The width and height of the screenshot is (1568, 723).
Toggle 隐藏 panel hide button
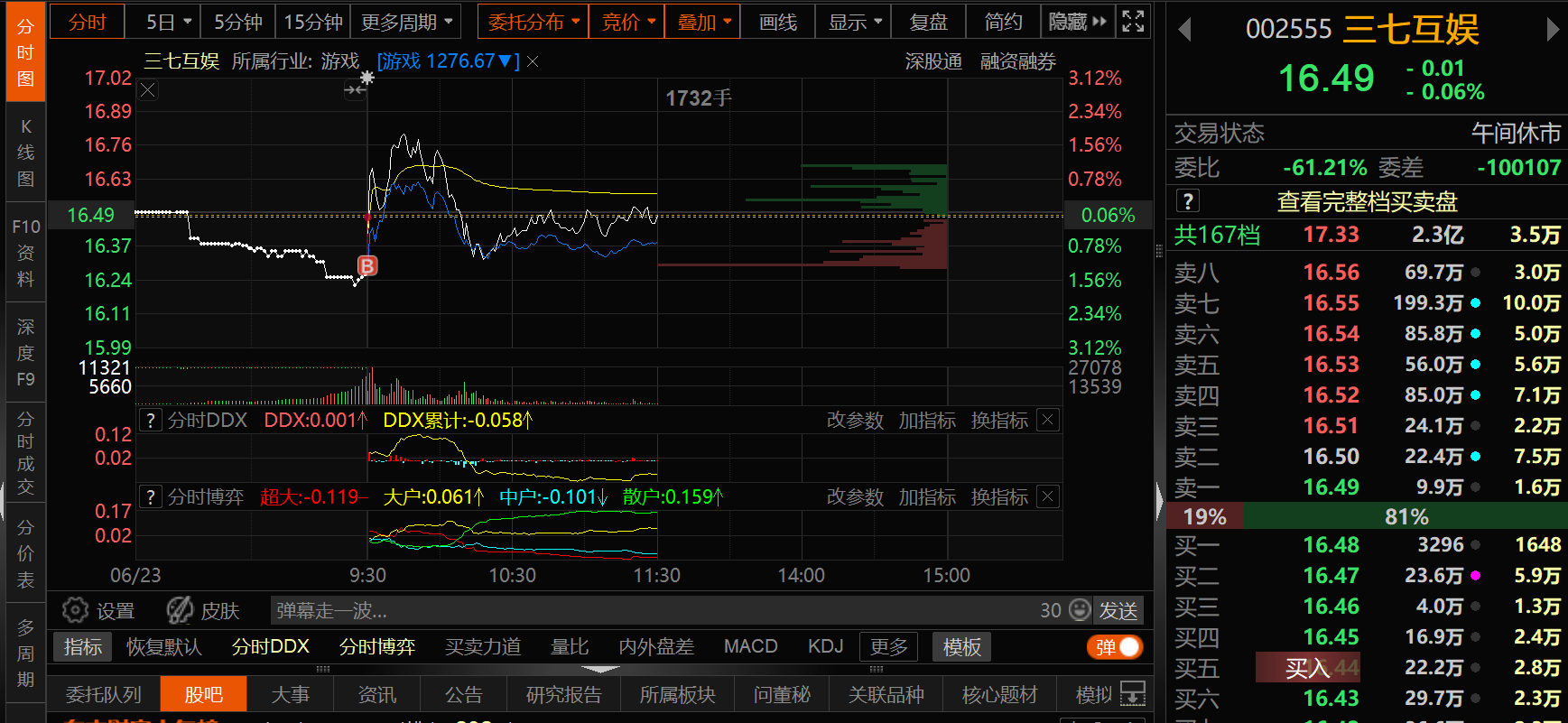tap(1077, 21)
